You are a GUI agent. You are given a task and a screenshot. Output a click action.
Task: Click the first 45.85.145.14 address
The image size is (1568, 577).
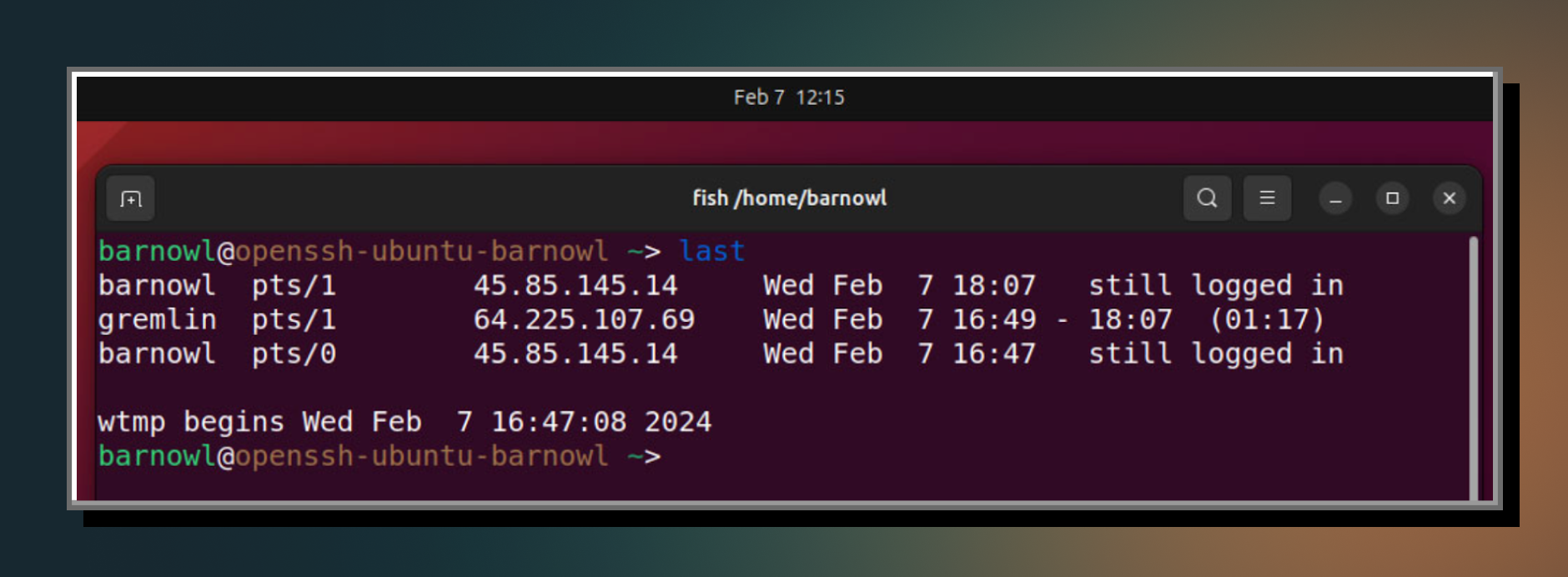tap(575, 285)
